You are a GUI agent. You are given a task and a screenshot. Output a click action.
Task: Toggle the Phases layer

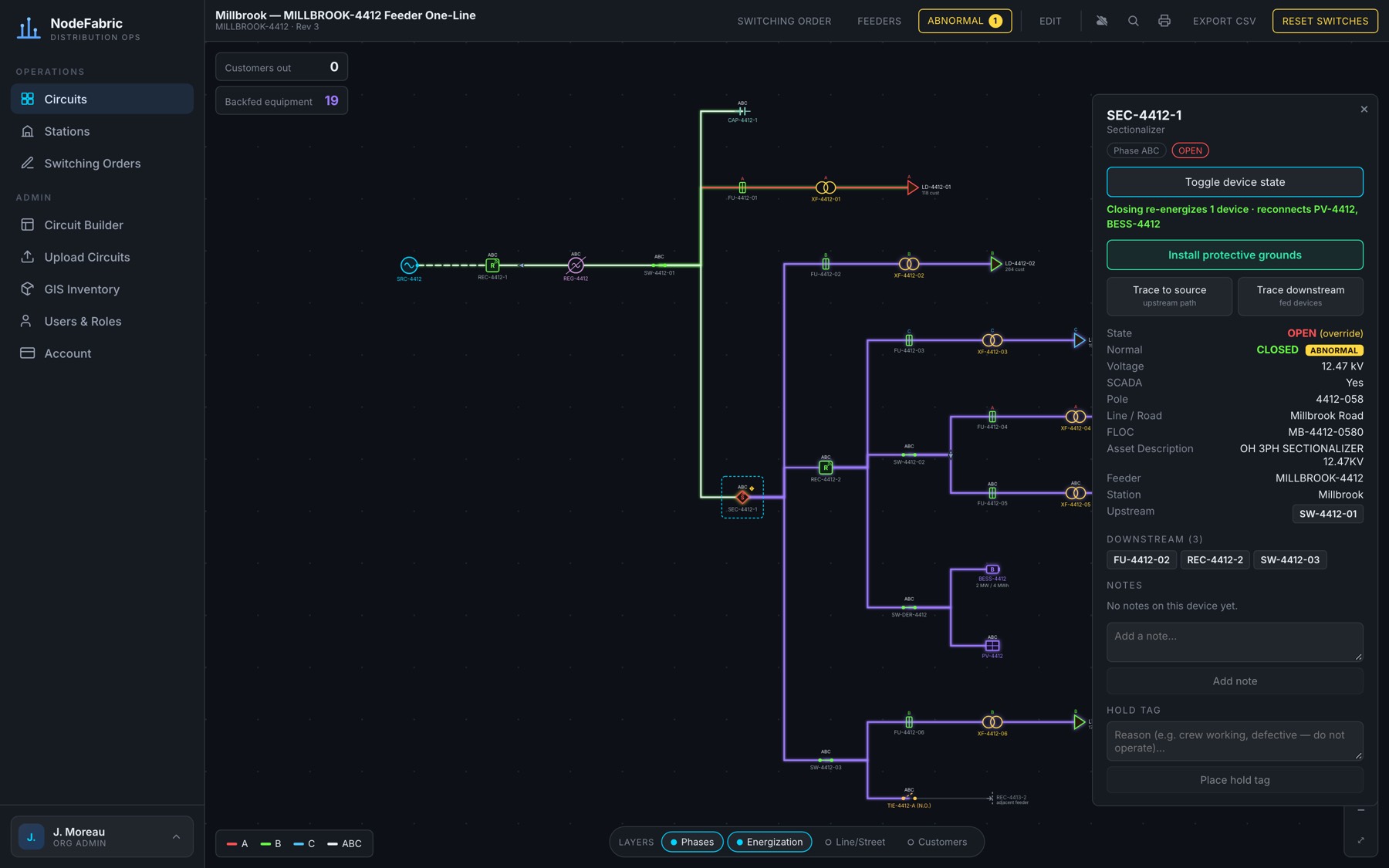tap(692, 842)
